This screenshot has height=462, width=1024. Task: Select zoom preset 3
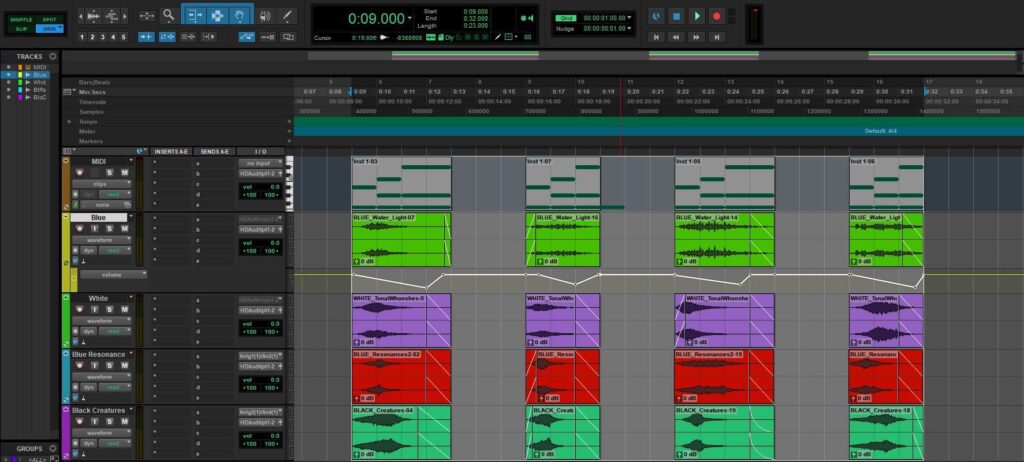click(104, 37)
